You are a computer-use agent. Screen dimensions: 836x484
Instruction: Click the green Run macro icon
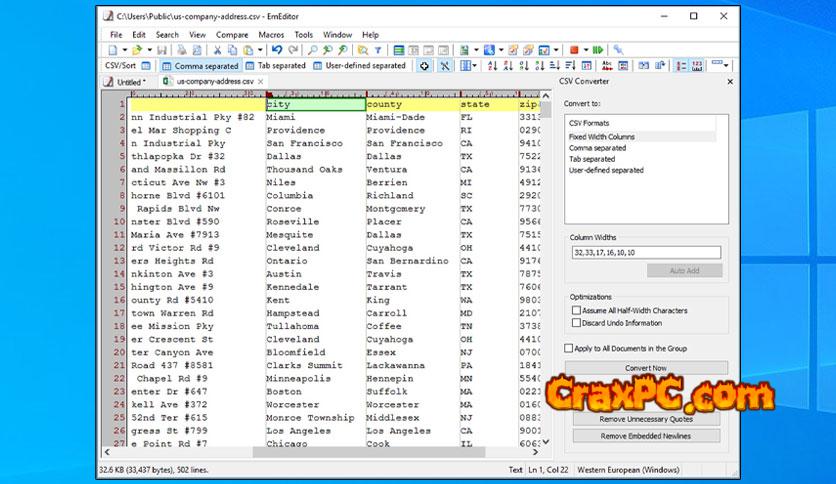(597, 49)
